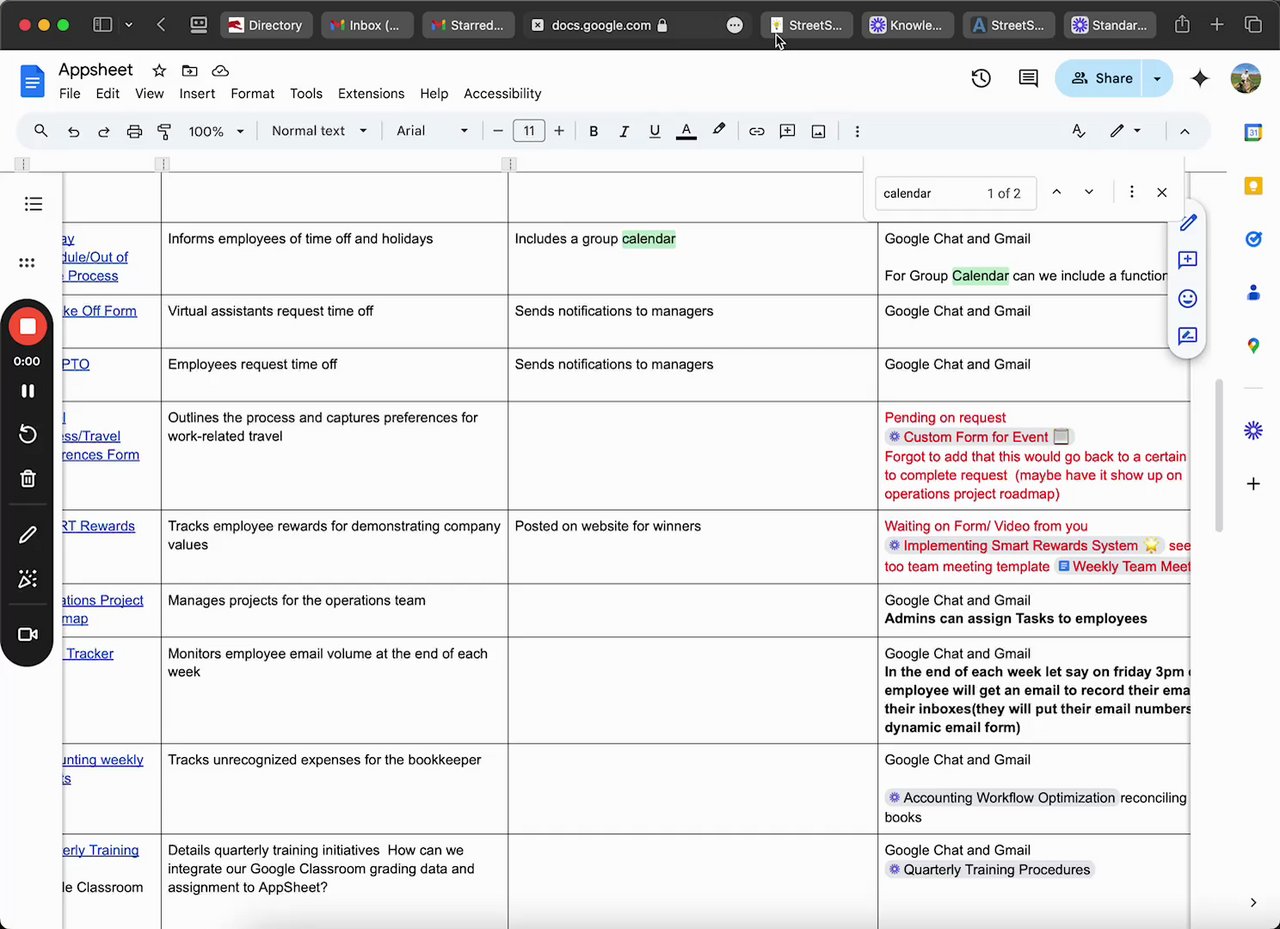The height and width of the screenshot is (929, 1280).
Task: Open version history clock icon
Action: pos(981,78)
